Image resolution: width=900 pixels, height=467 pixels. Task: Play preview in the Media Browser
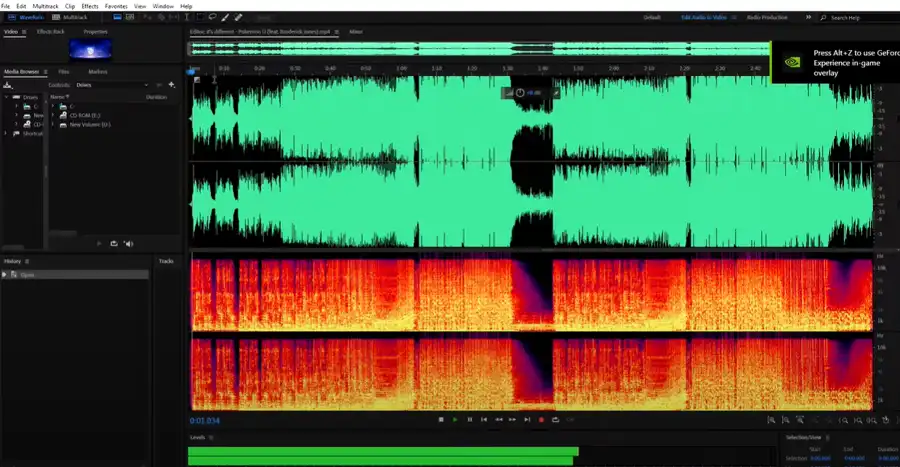point(99,243)
